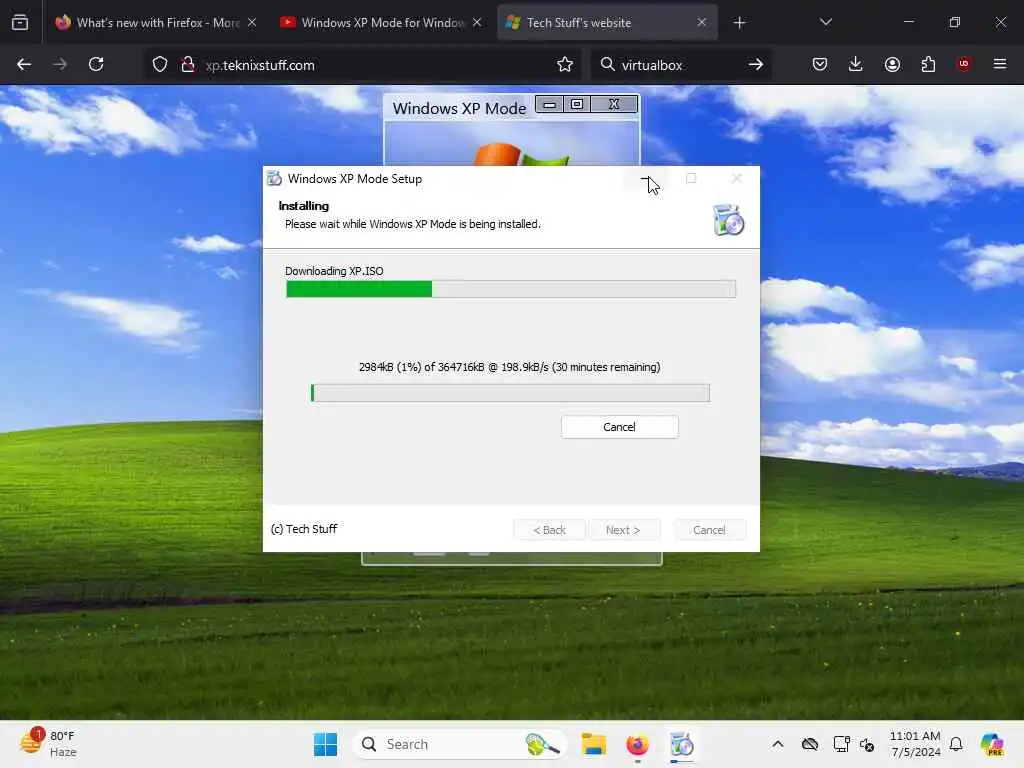Image resolution: width=1024 pixels, height=768 pixels.
Task: Open File Explorer from taskbar
Action: point(594,744)
